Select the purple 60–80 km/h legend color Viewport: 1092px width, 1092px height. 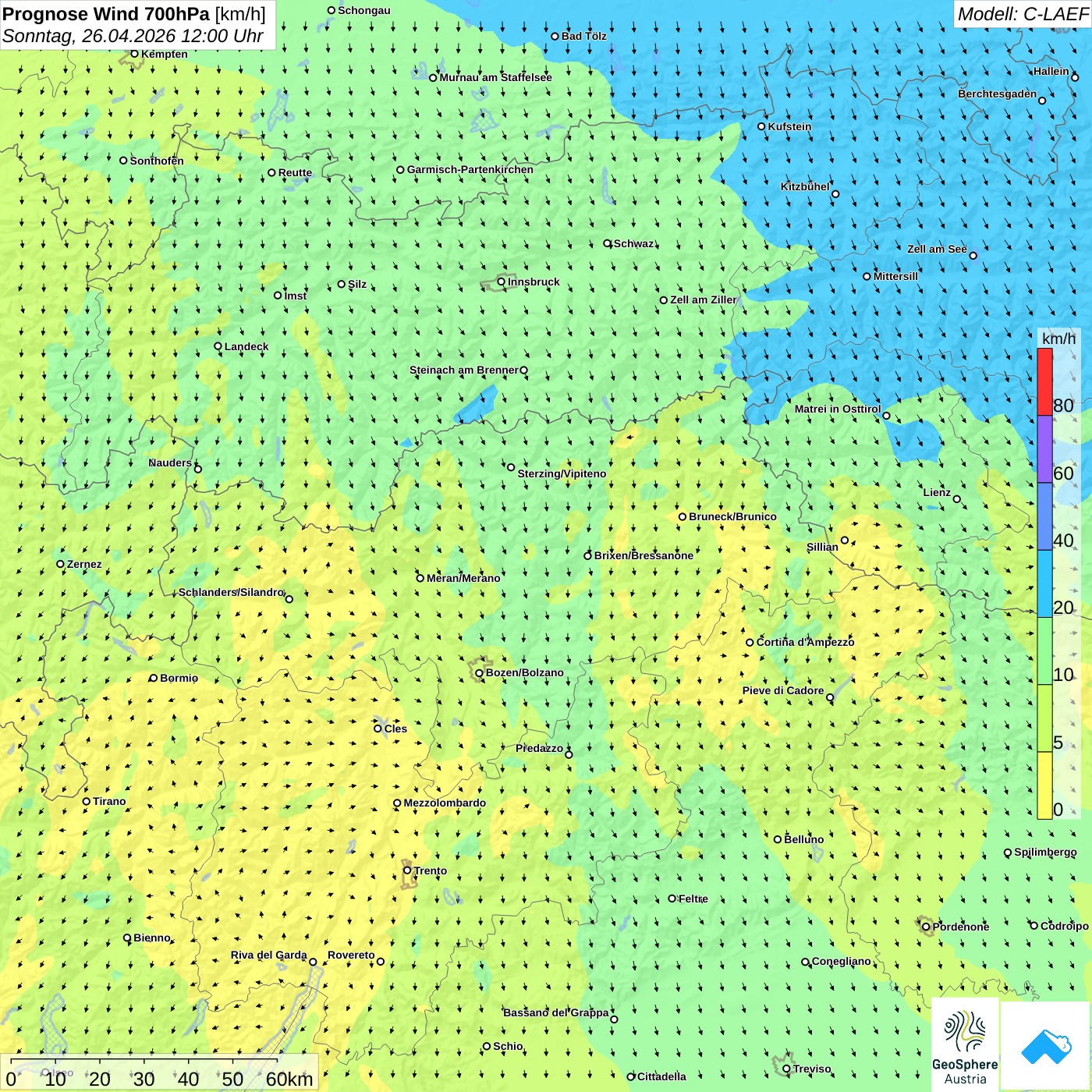tap(1044, 449)
